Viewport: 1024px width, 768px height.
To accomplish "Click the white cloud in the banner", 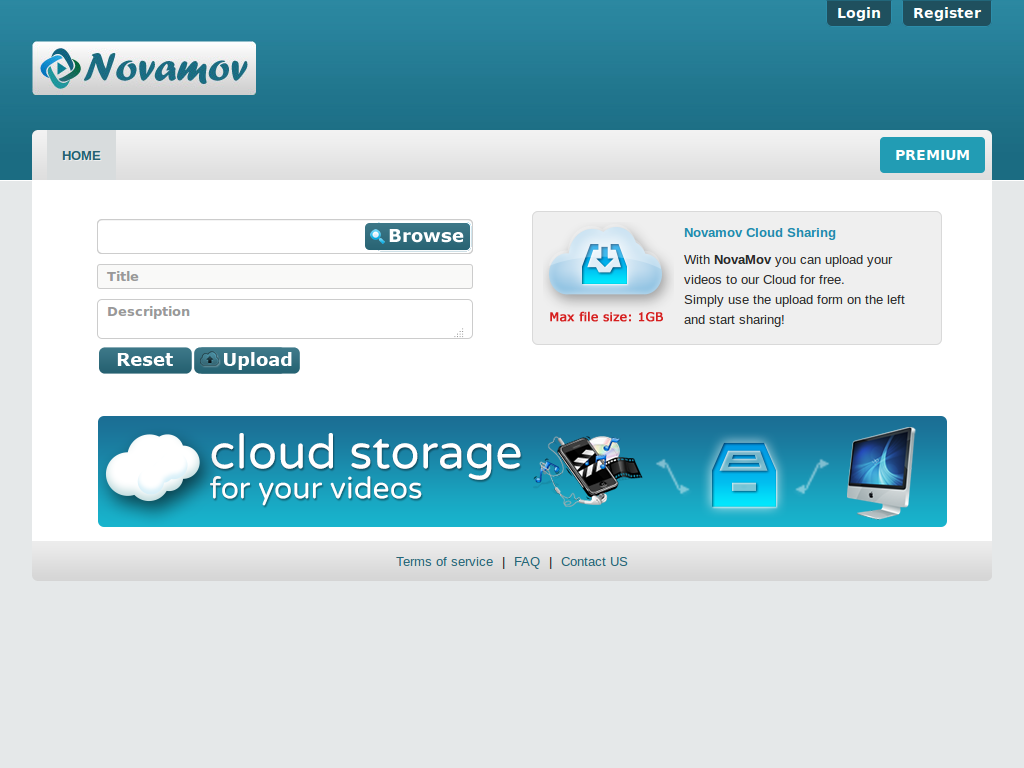I will pyautogui.click(x=153, y=467).
